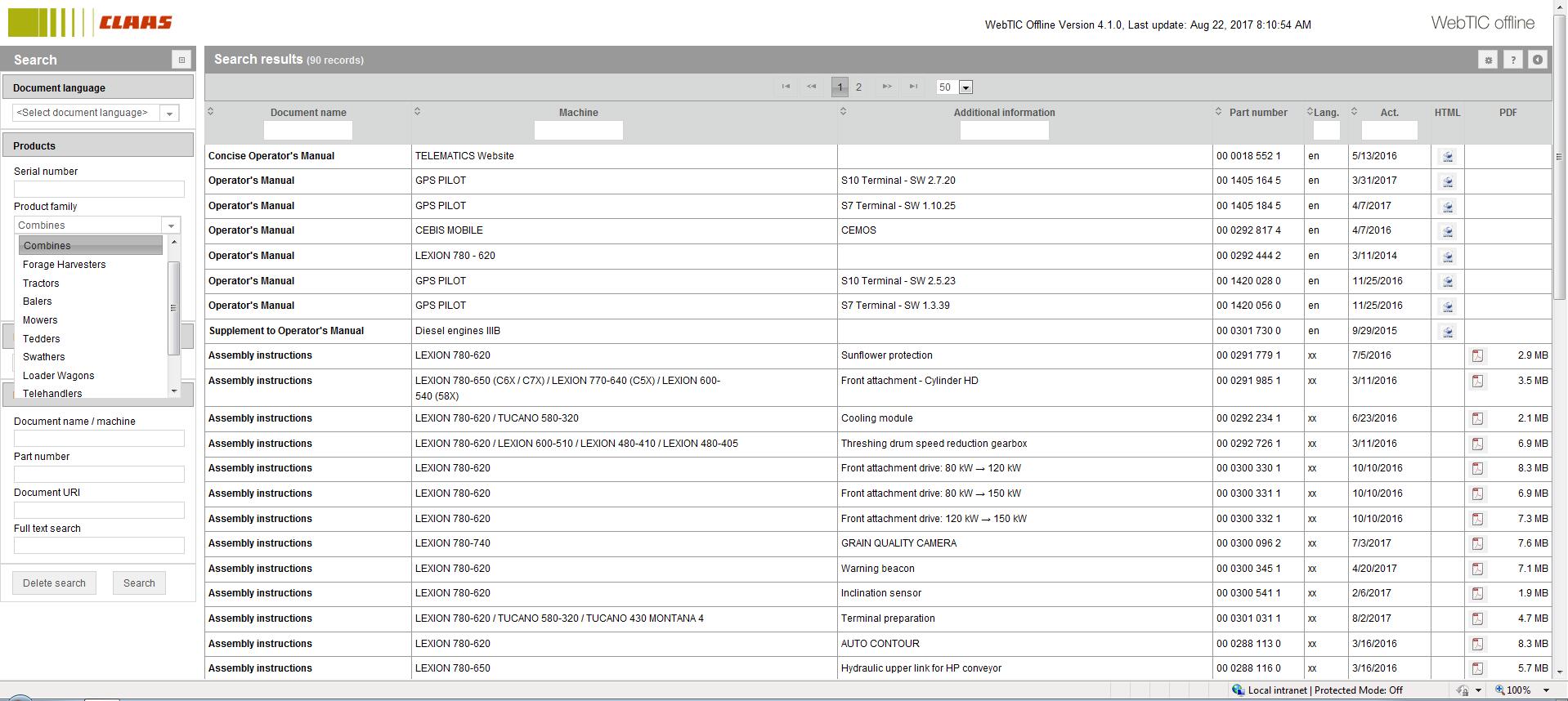The width and height of the screenshot is (1568, 701).
Task: Open HTML supplement for Diesel engines IIIB
Action: [x=1447, y=332]
